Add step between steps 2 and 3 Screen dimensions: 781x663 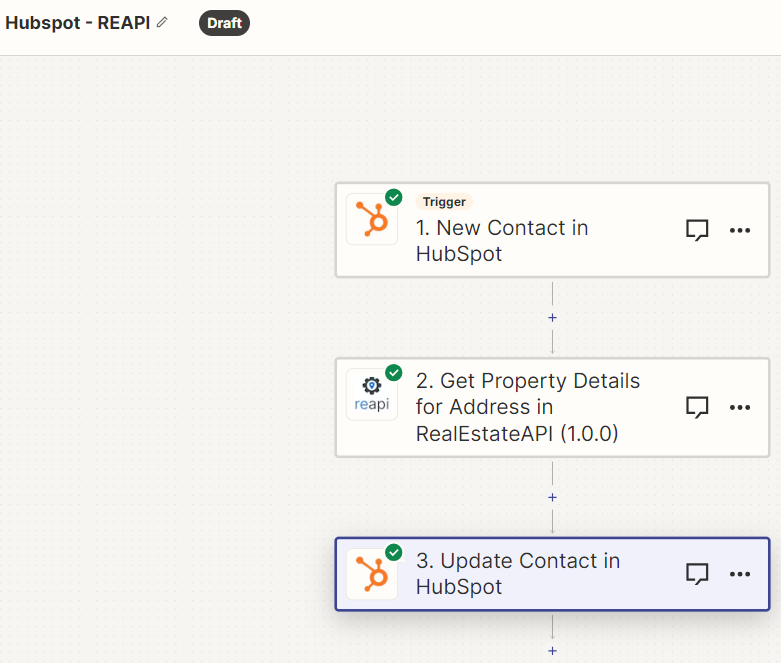(x=552, y=498)
